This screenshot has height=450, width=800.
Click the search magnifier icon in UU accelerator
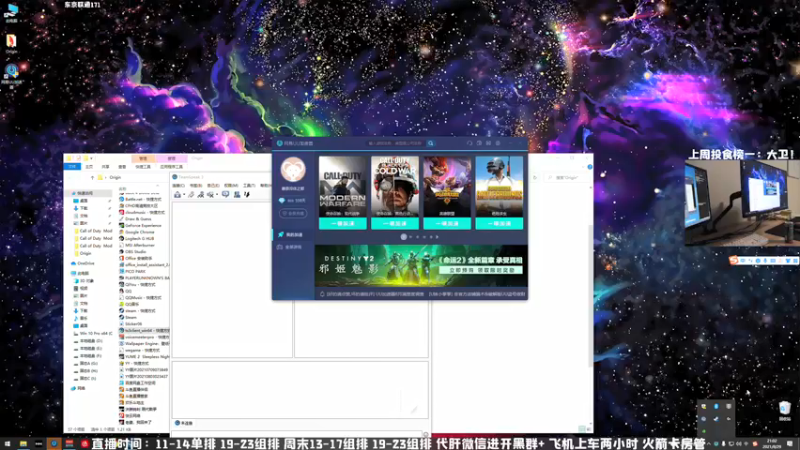click(431, 143)
